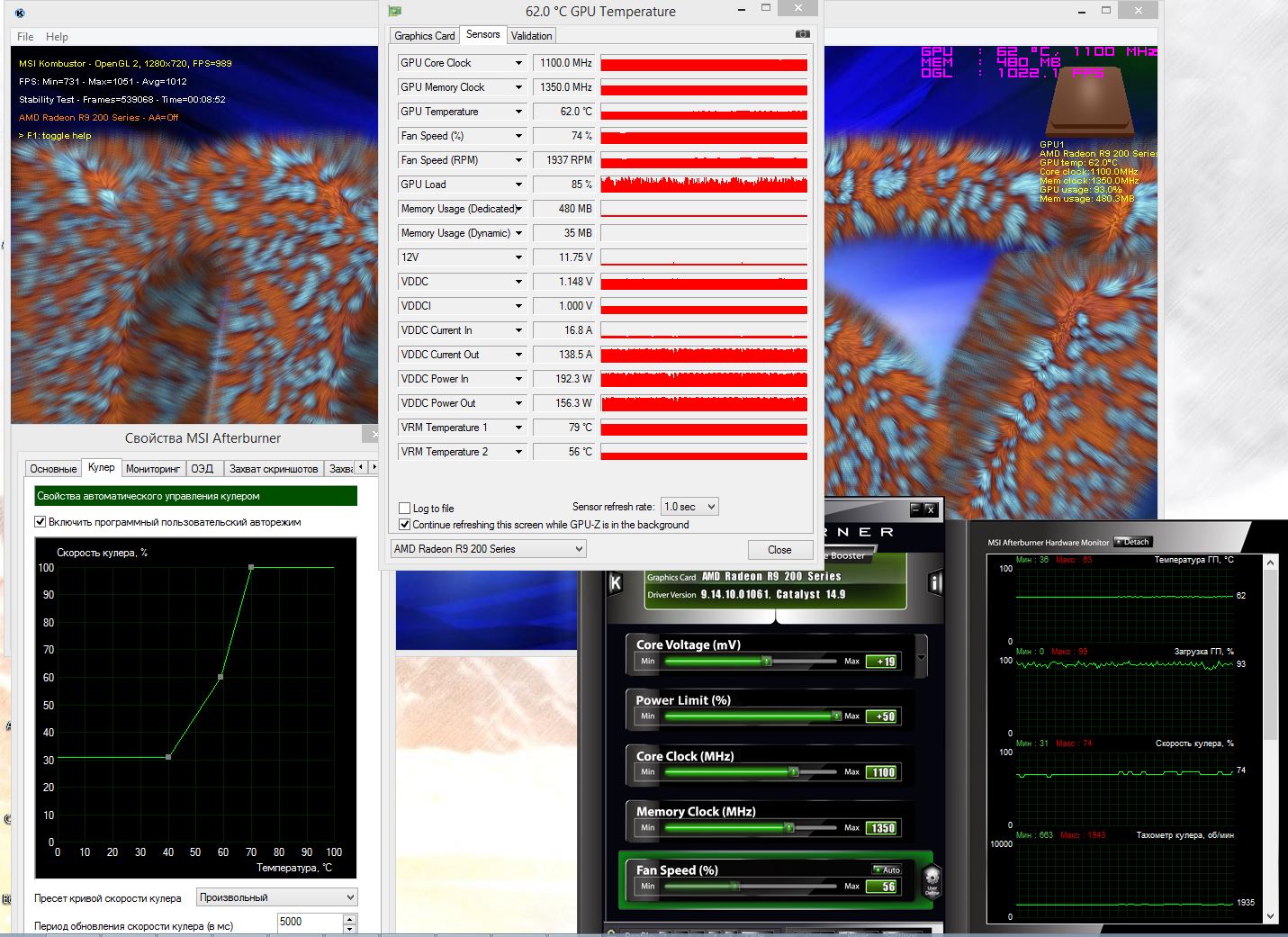Click the GPU-Z Close button
1288x937 pixels.
coord(779,550)
